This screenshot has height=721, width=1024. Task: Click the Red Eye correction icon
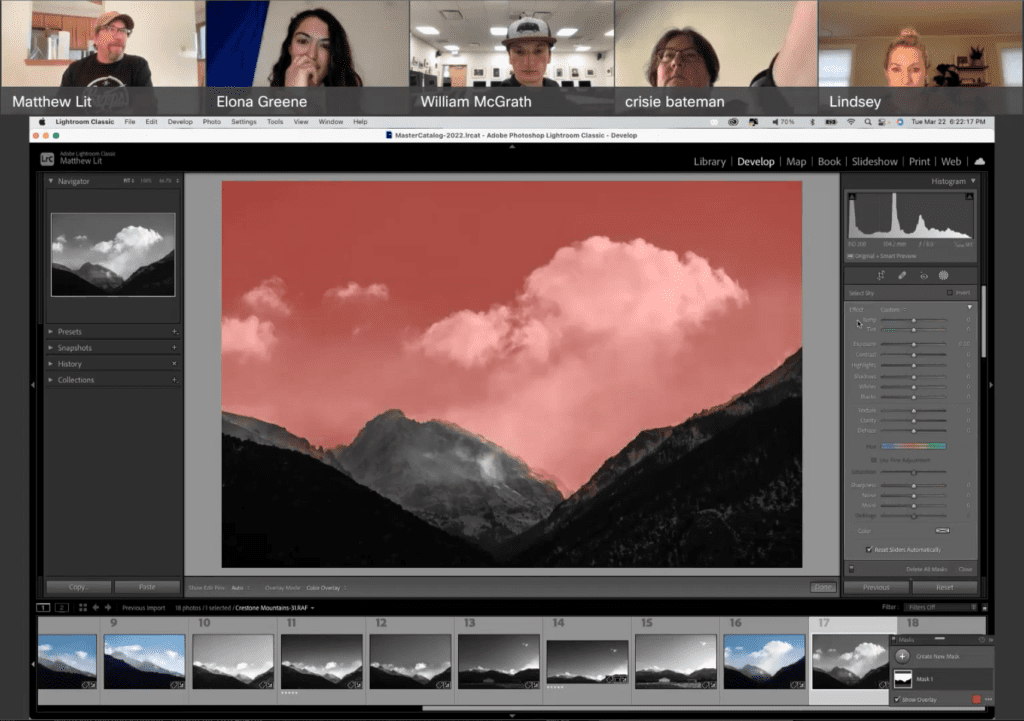click(x=923, y=275)
